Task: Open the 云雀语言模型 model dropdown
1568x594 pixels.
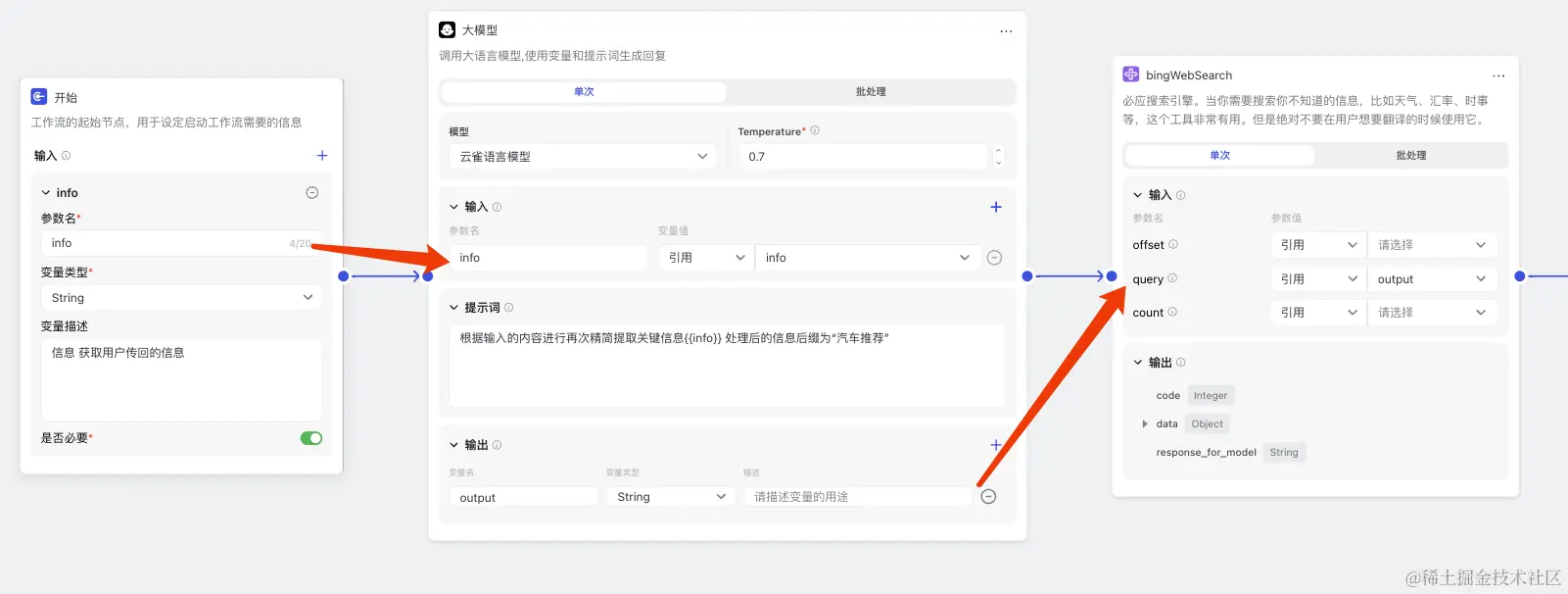Action: click(582, 157)
